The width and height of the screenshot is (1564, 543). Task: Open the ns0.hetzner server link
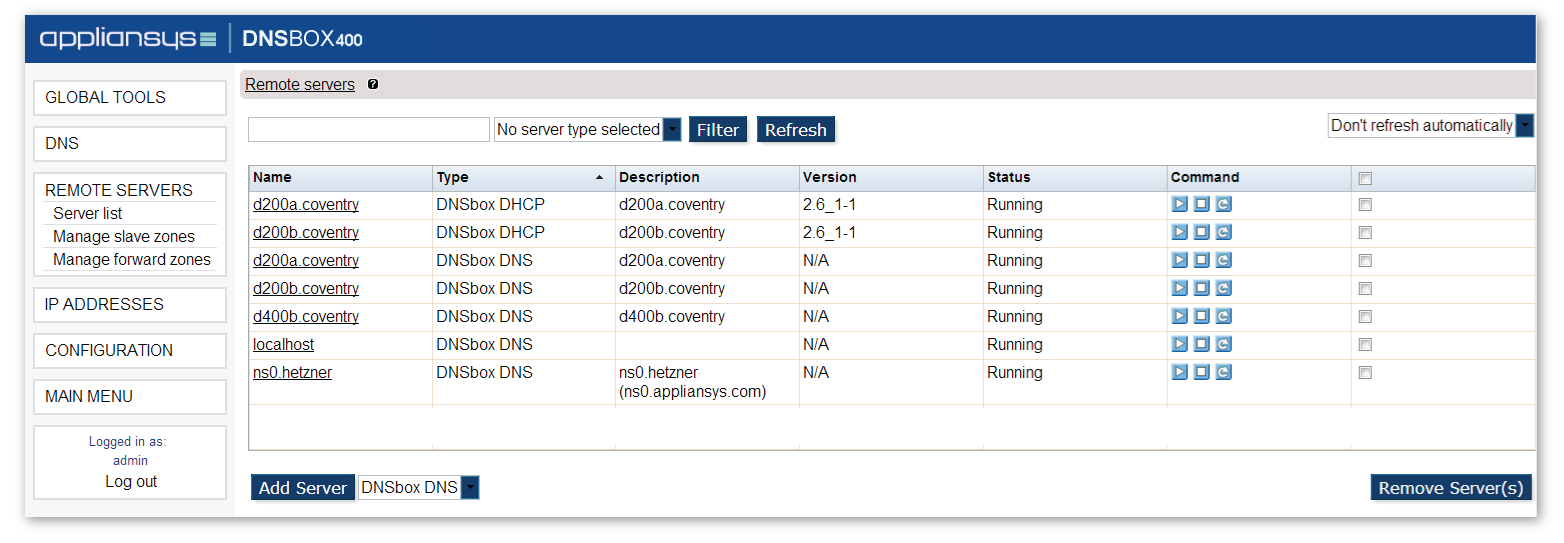click(x=292, y=372)
